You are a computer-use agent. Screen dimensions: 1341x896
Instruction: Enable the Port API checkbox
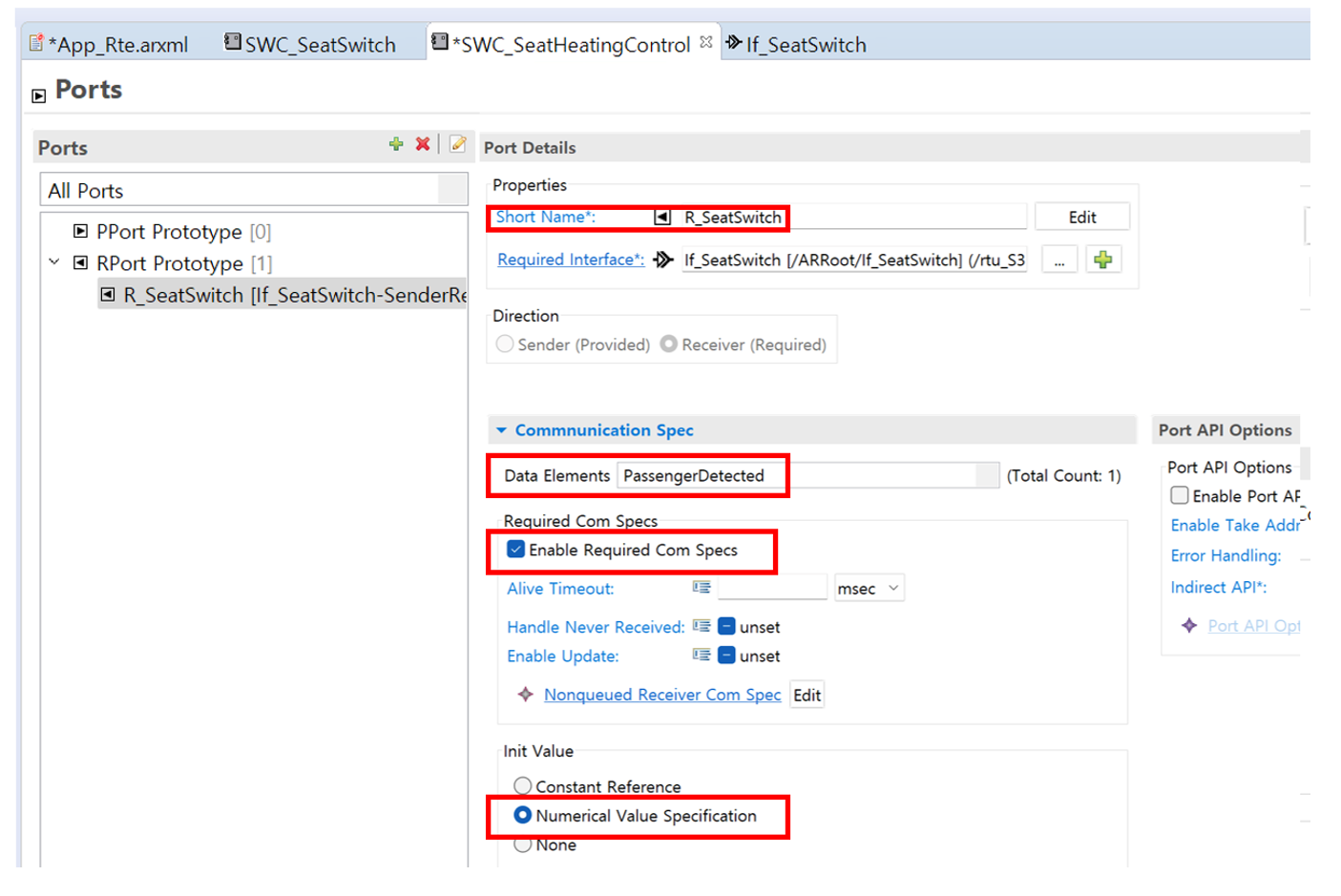tap(1180, 495)
